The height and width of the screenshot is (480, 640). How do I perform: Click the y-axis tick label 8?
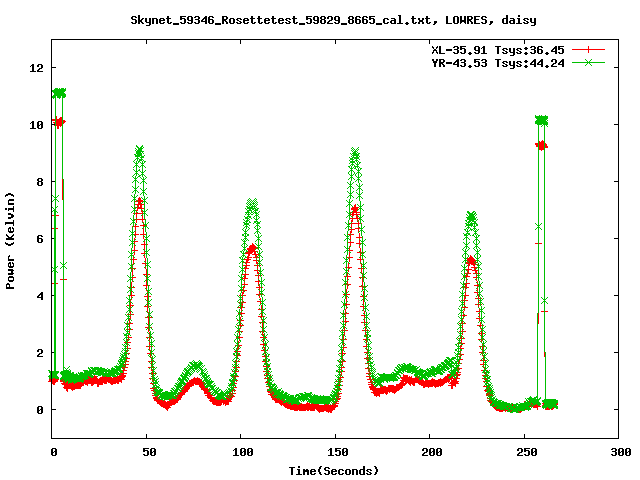tap(40, 182)
